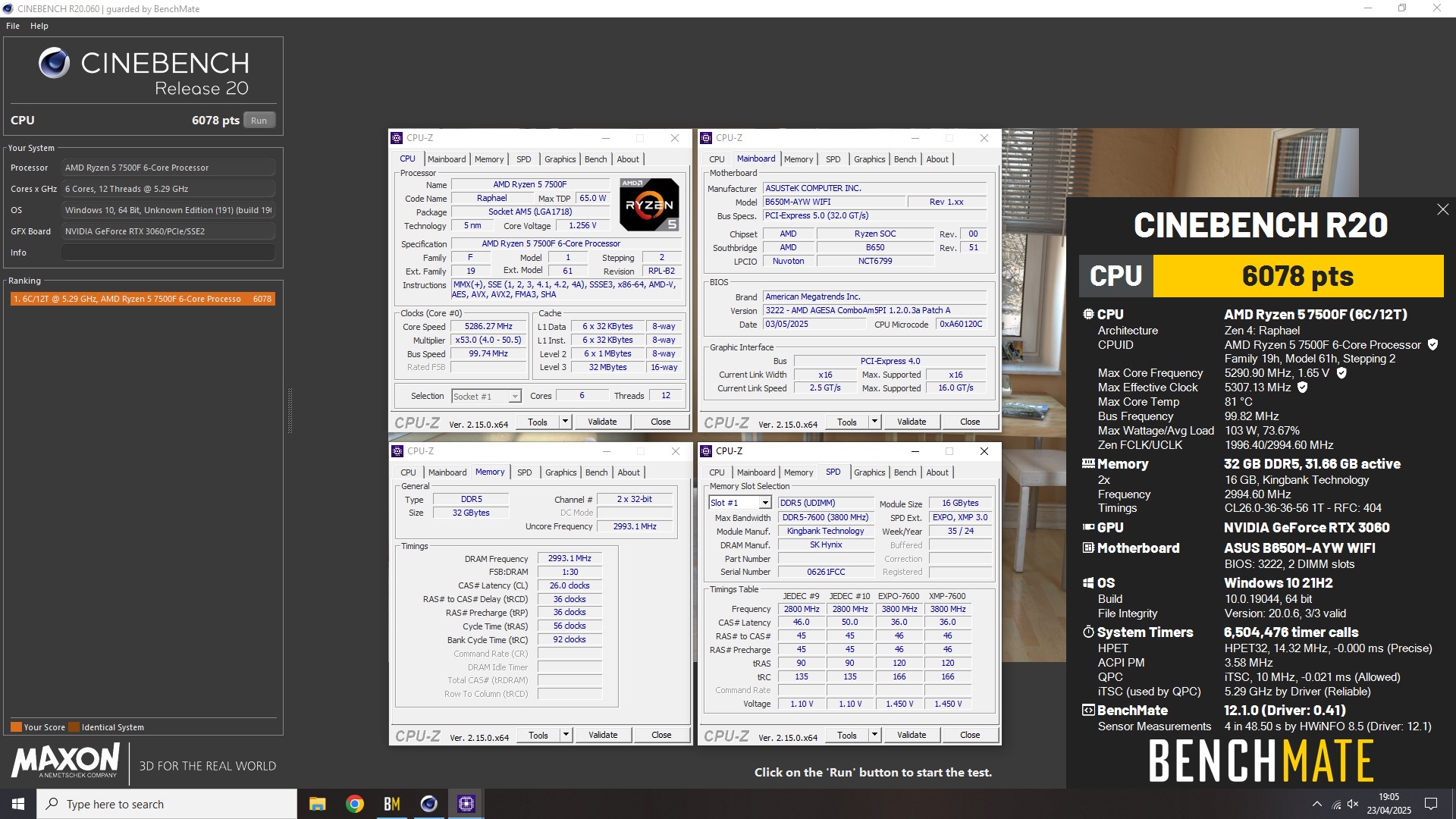Click the System Timers clock icon

pos(1088,632)
